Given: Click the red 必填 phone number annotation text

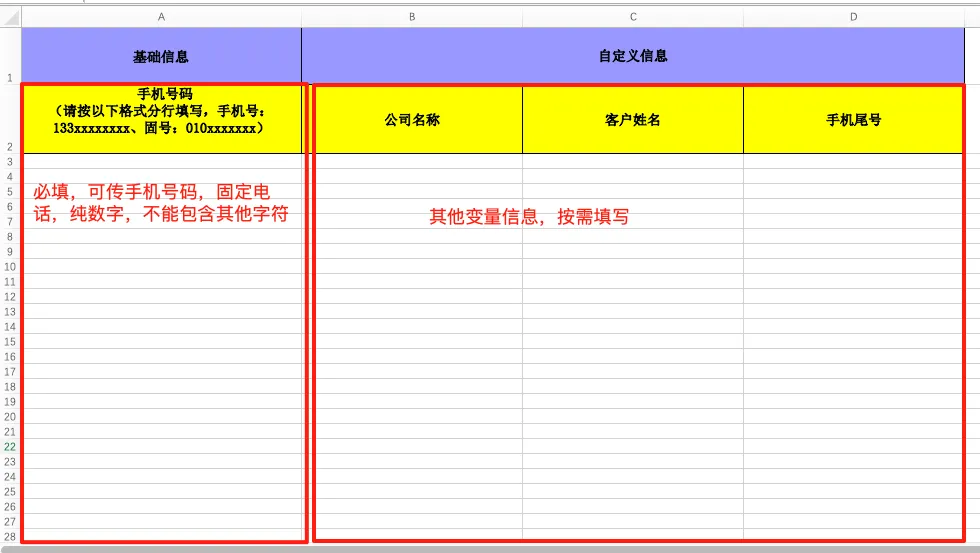Looking at the screenshot, I should (161, 202).
